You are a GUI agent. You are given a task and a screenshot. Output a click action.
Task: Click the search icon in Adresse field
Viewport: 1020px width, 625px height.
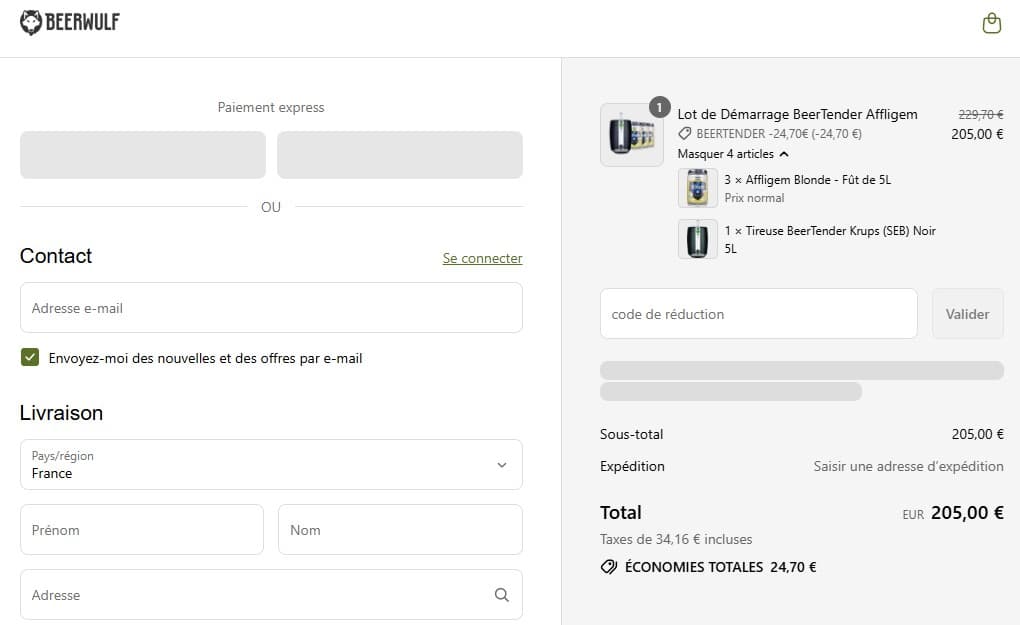click(x=501, y=595)
